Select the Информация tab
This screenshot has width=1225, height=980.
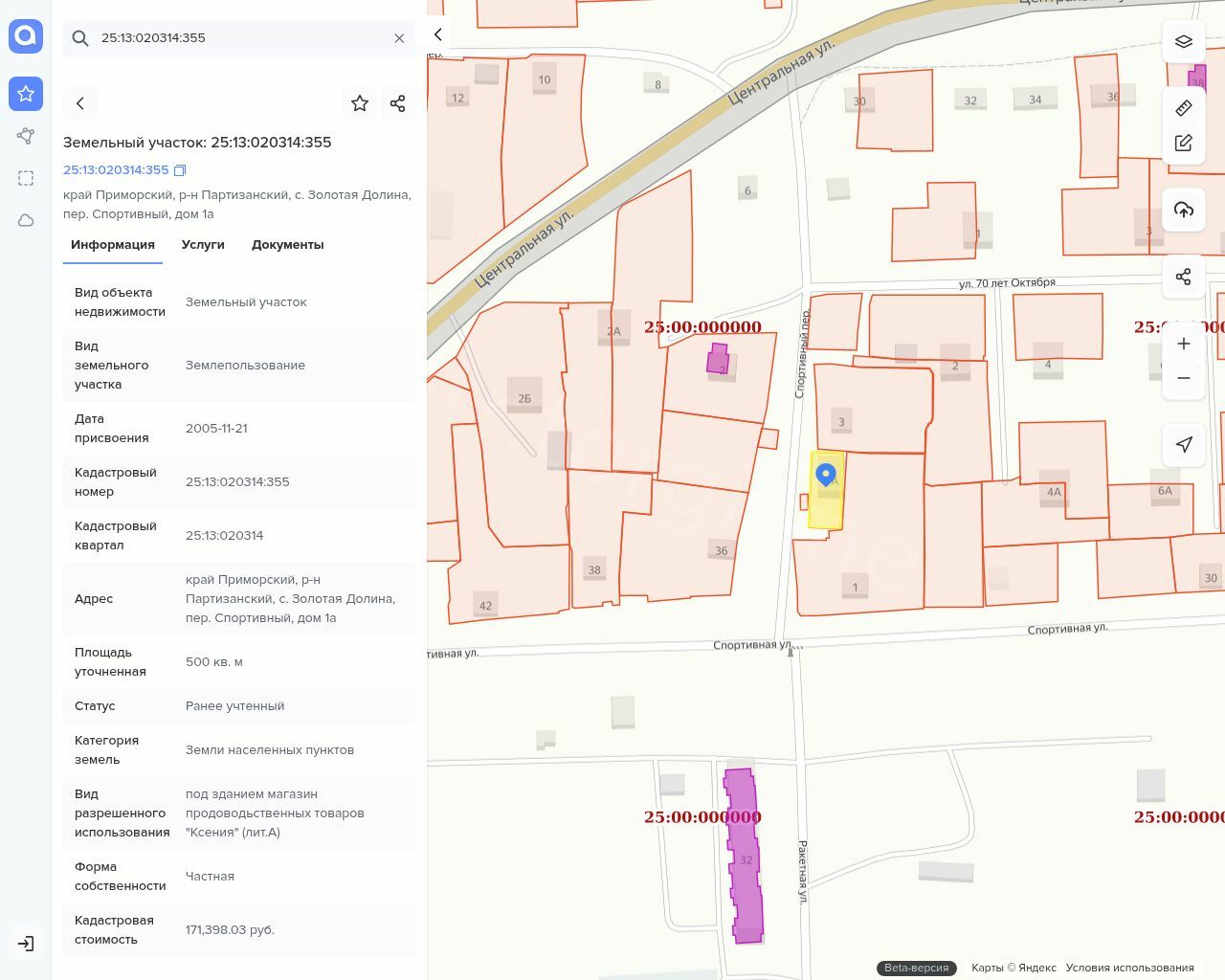click(113, 245)
